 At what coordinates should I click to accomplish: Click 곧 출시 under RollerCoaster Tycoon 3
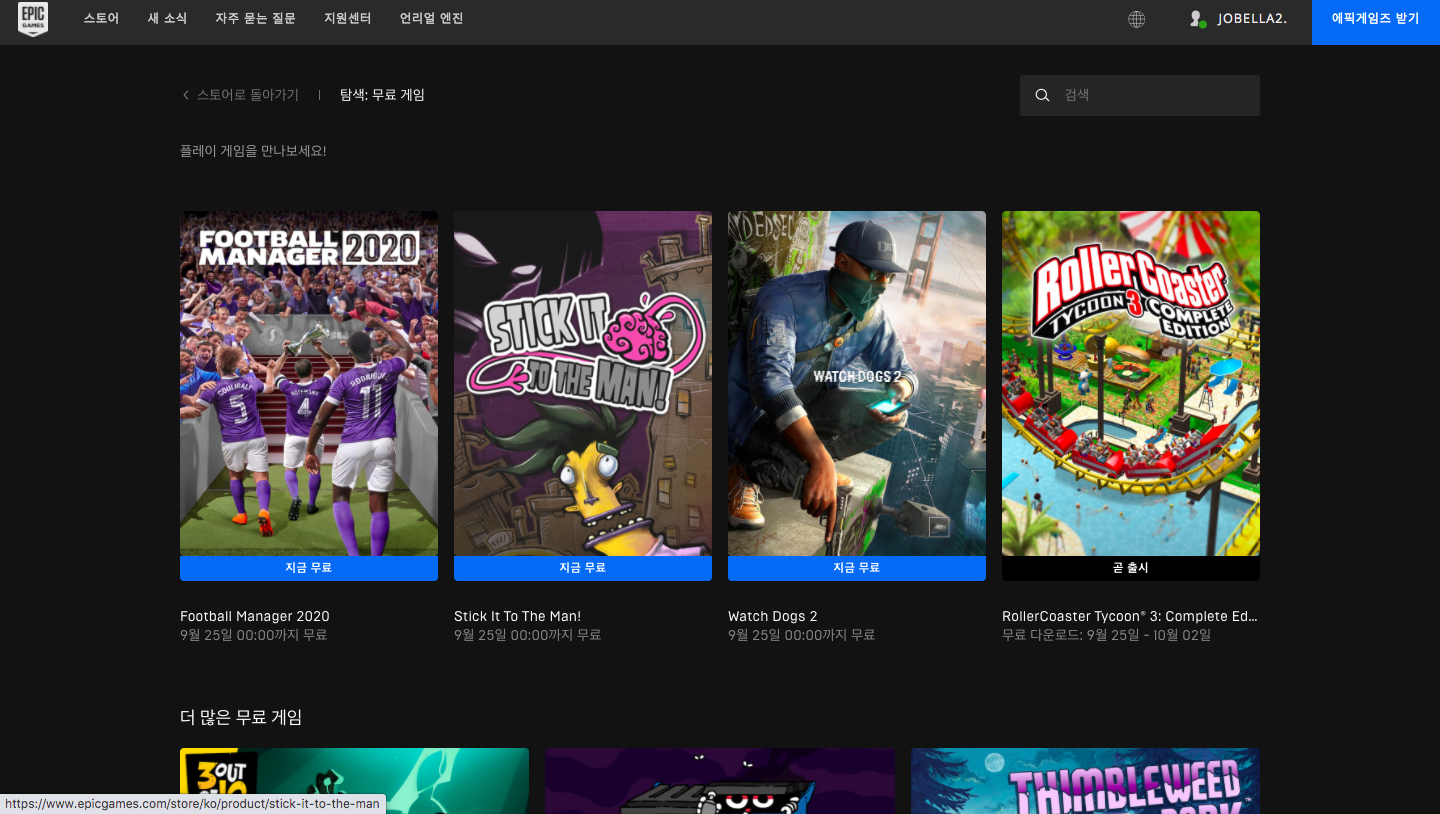click(x=1131, y=568)
